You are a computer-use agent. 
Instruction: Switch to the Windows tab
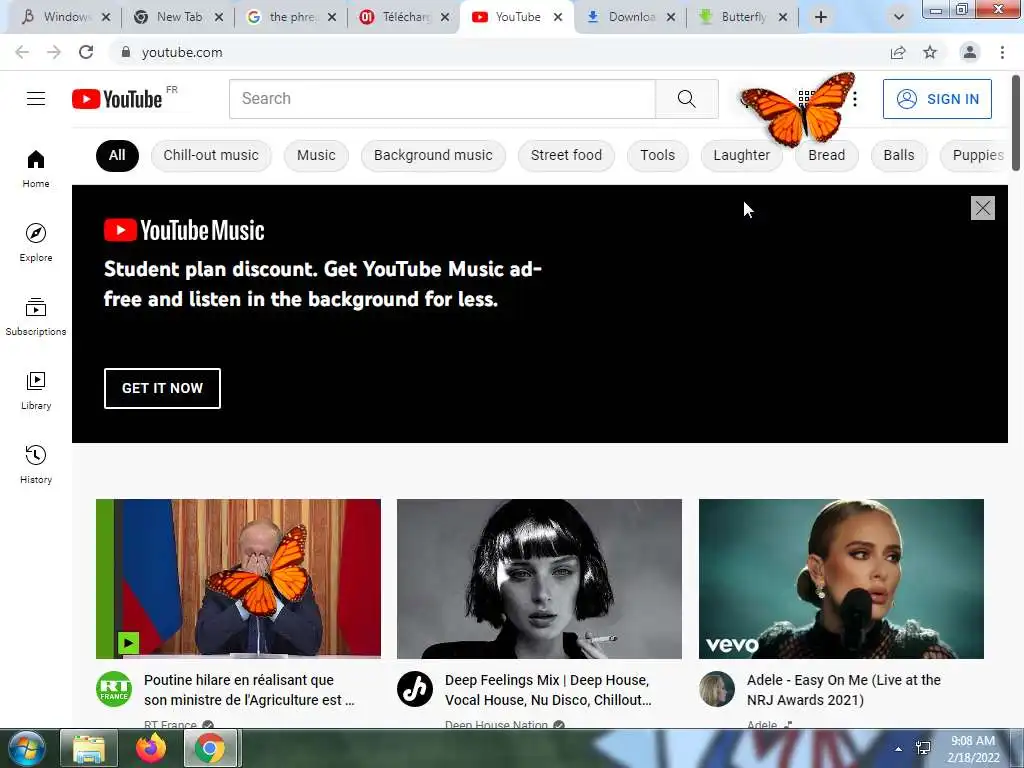point(66,17)
